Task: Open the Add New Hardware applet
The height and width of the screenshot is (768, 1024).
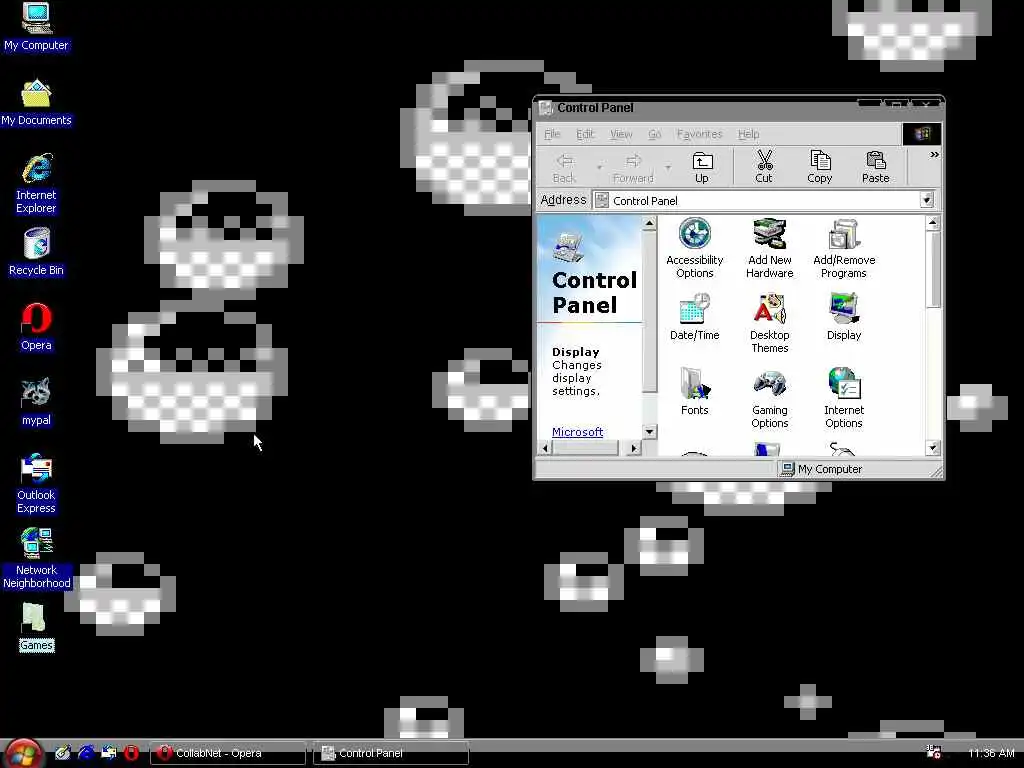Action: coord(769,248)
